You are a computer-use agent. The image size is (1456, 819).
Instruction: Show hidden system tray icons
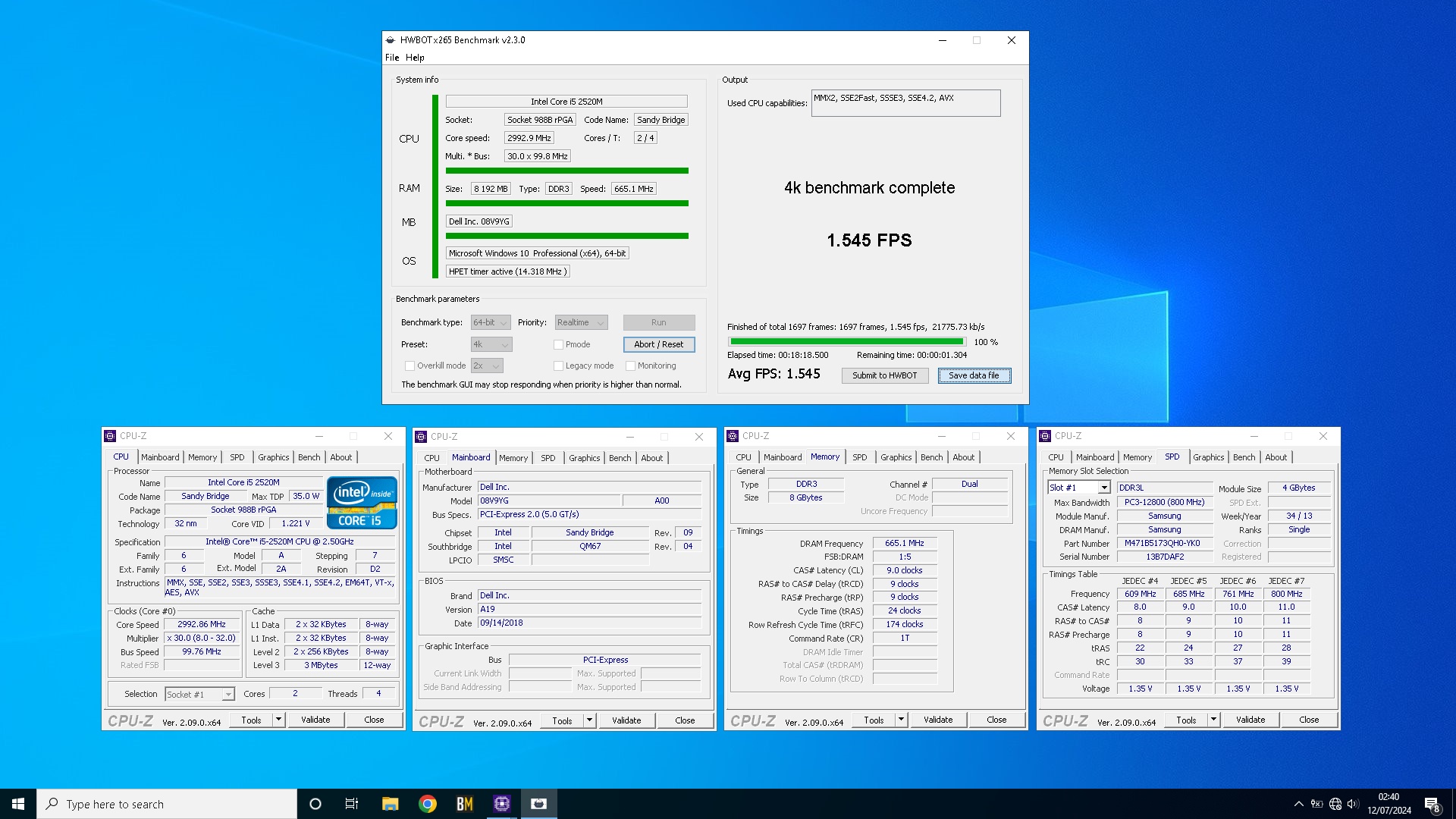click(1299, 804)
